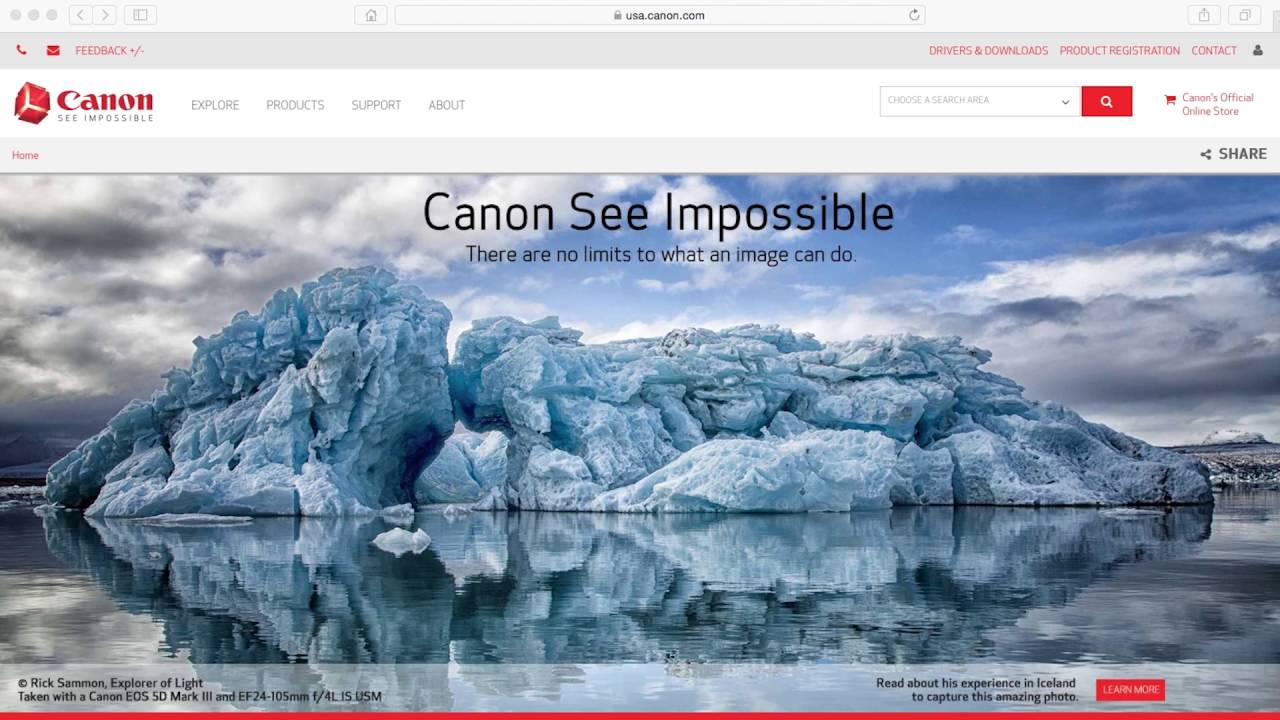Run search with the red magnifier button
This screenshot has height=720, width=1280.
pyautogui.click(x=1106, y=101)
